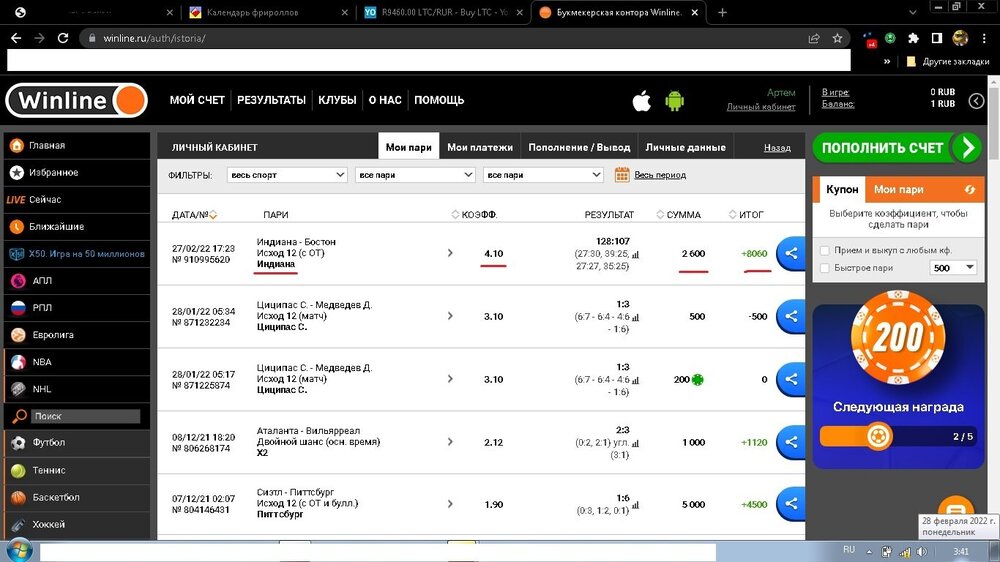Open the quick bet amount 500 dropdown
This screenshot has width=1000, height=562.
[953, 268]
